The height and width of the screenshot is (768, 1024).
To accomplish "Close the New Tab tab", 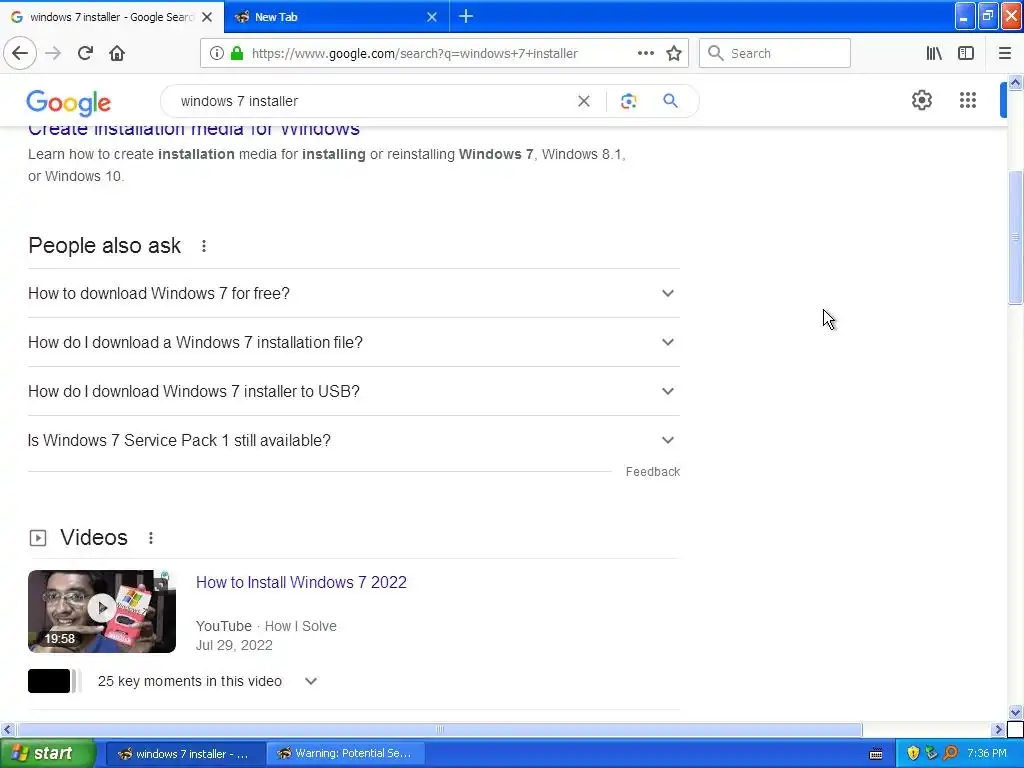I will 432,17.
